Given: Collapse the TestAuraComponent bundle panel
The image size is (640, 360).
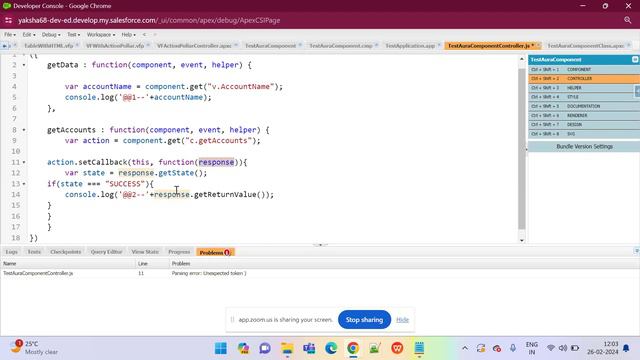Looking at the screenshot, I should (x=635, y=60).
